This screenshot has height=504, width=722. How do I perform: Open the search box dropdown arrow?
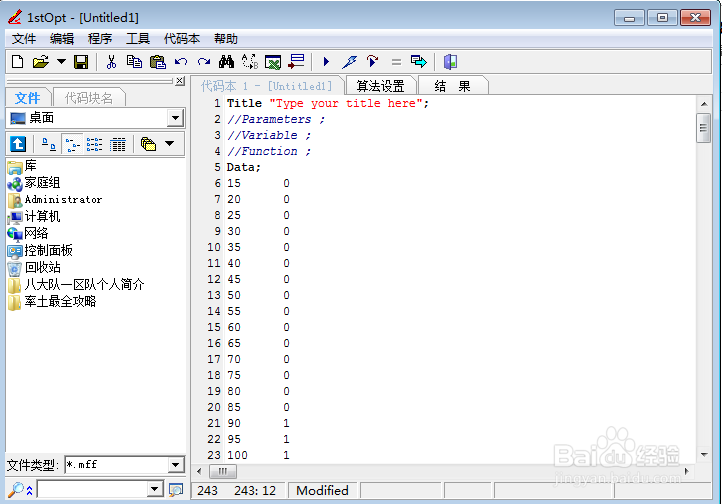coord(155,489)
